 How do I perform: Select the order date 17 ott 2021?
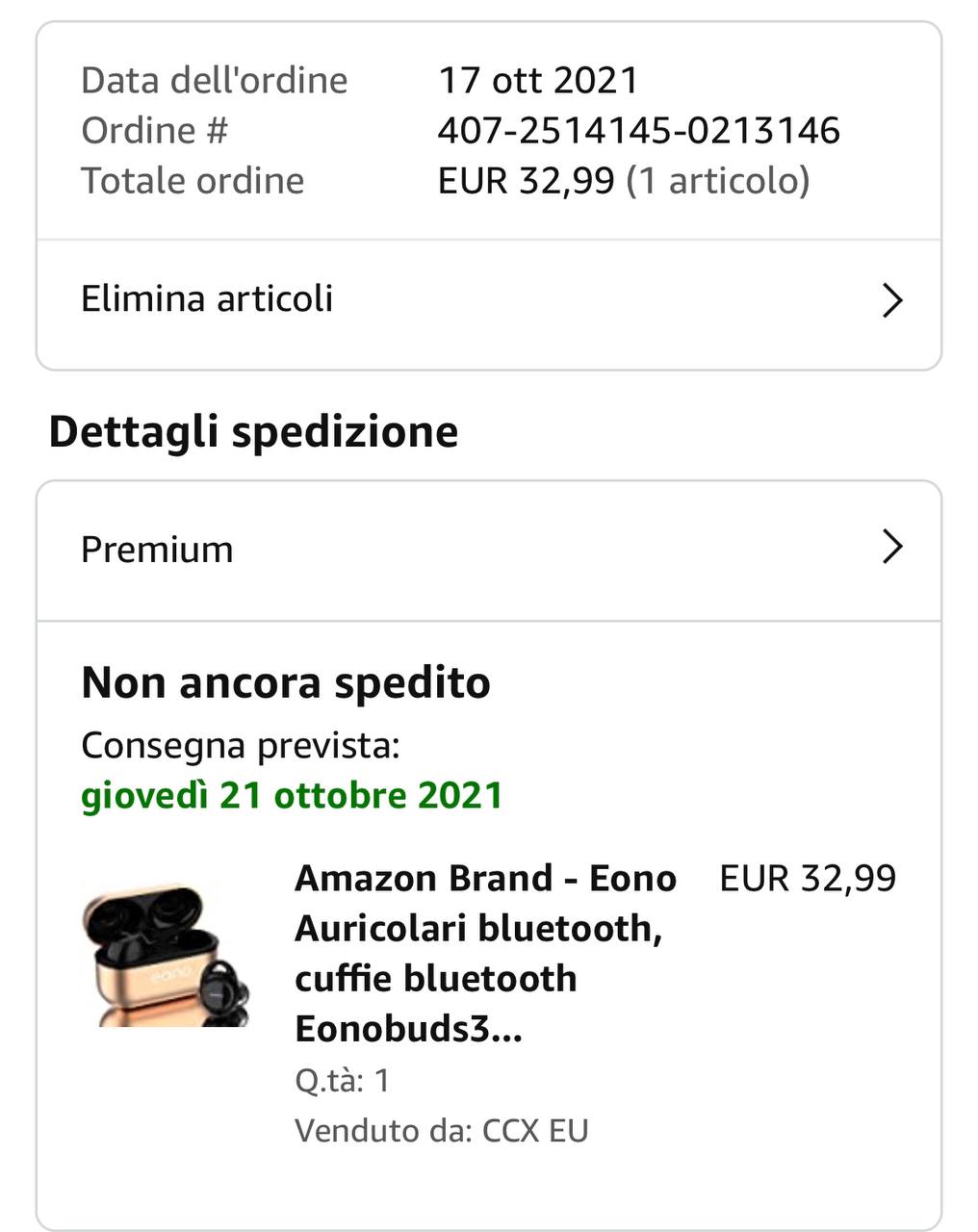[538, 80]
